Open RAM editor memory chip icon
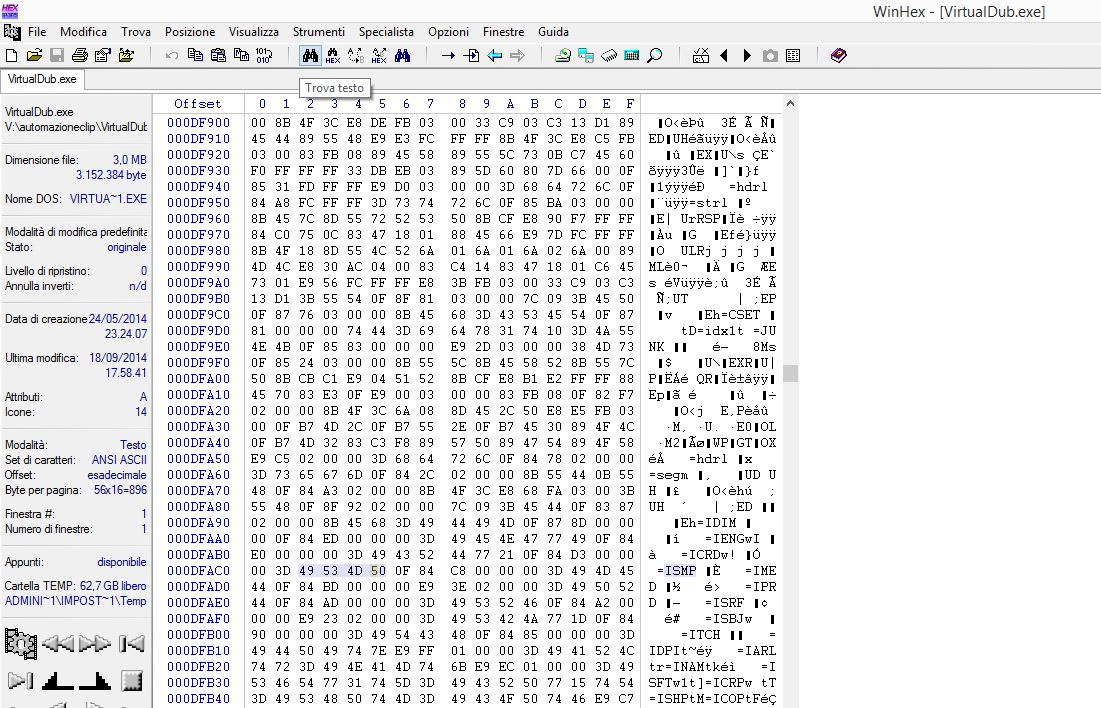 click(x=609, y=55)
